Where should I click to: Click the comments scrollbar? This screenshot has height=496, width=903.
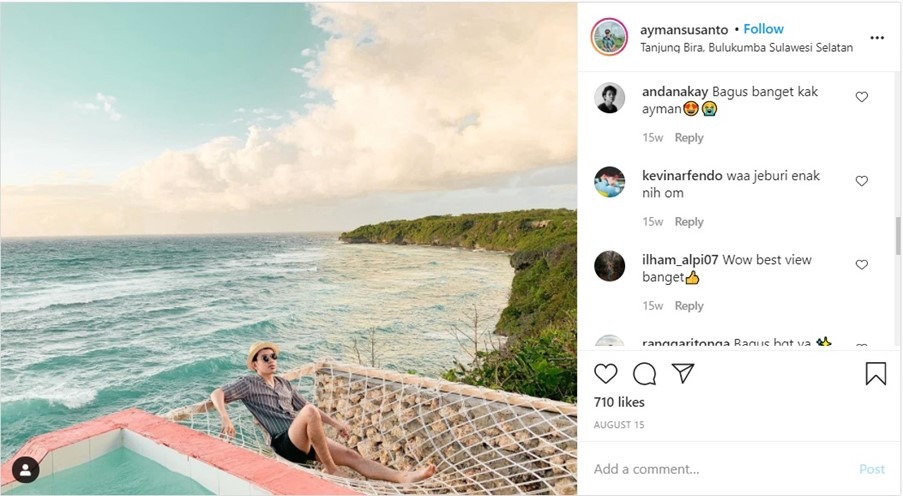[897, 235]
